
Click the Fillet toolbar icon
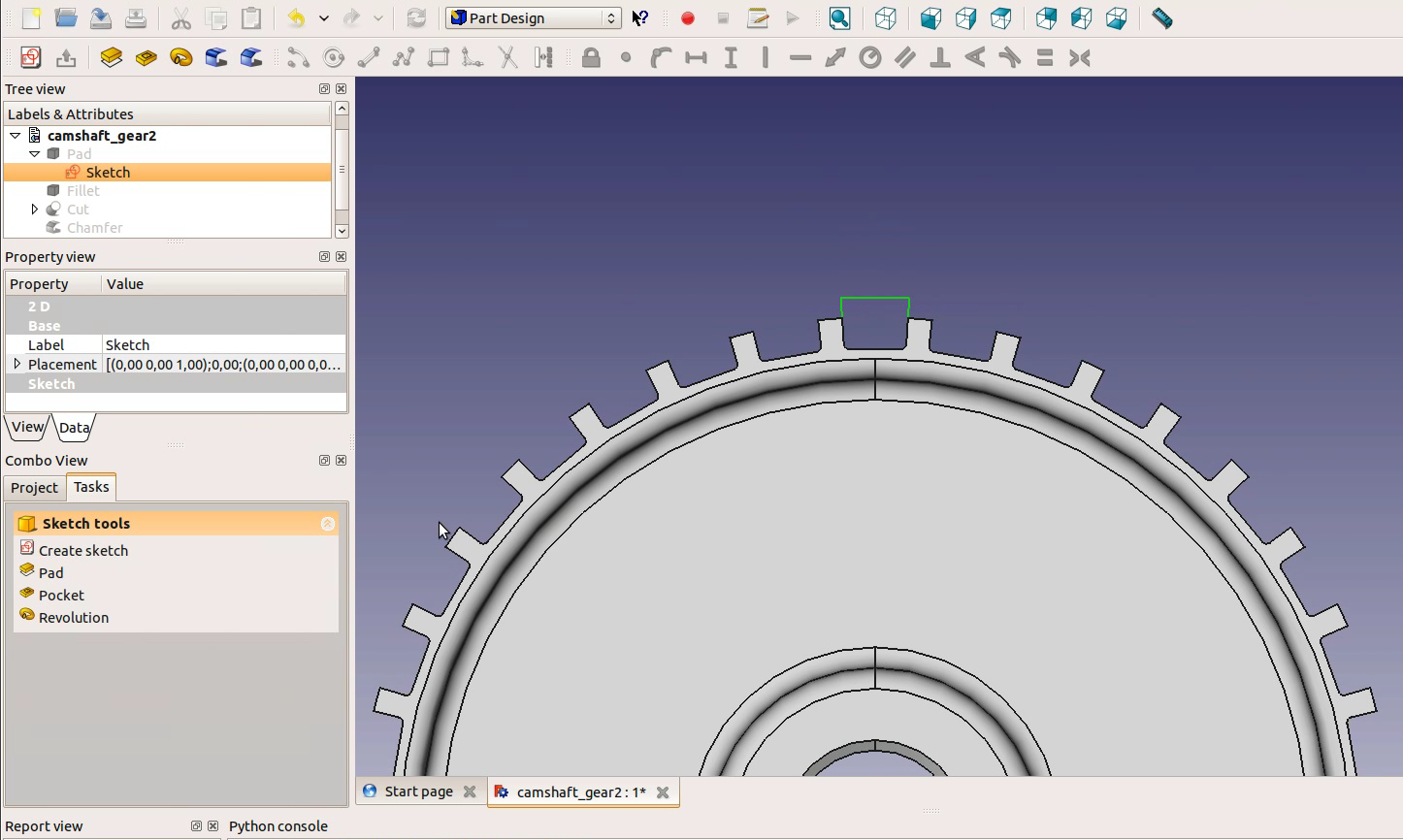click(x=216, y=58)
